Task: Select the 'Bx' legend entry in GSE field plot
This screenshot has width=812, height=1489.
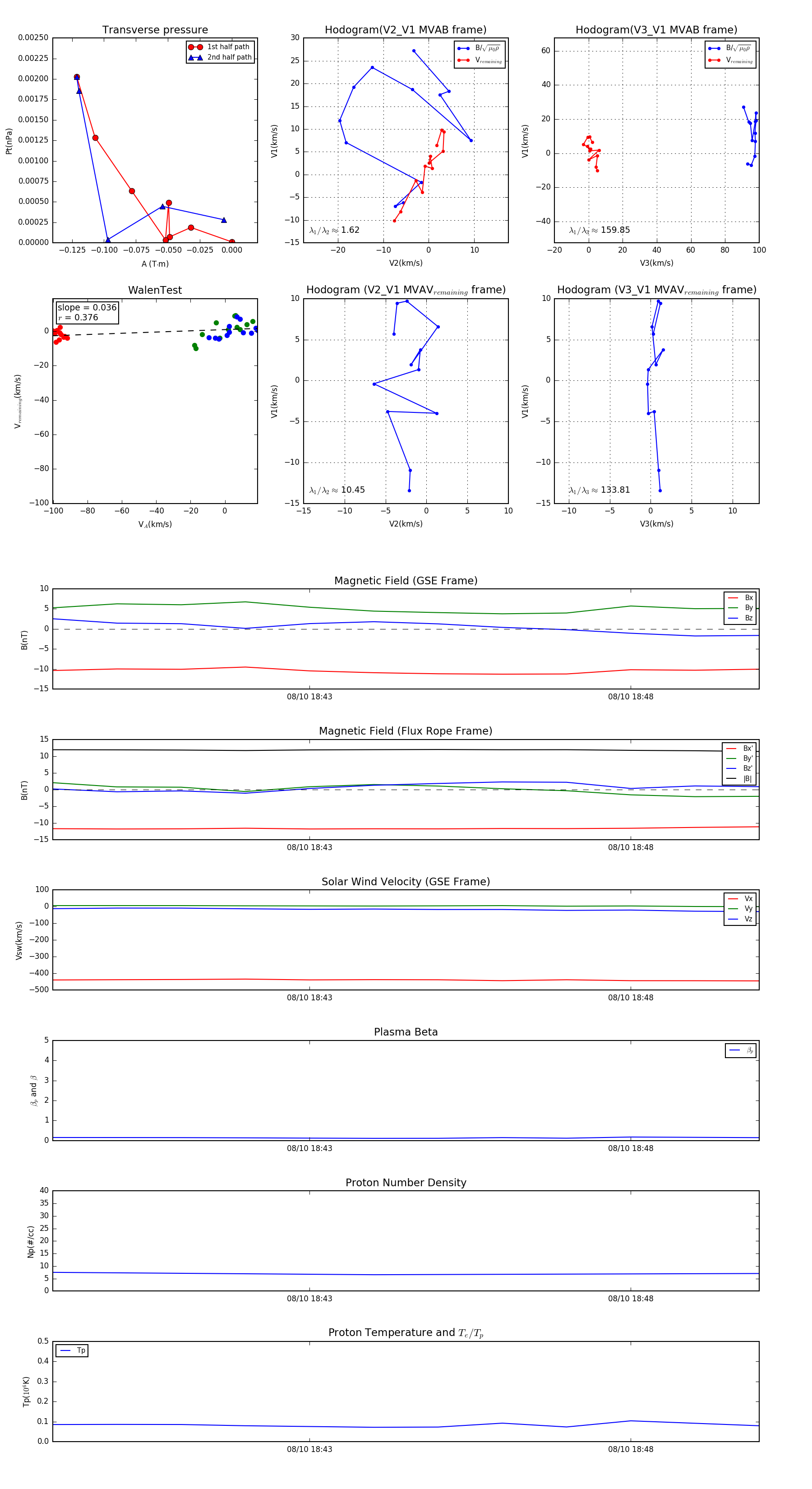Action: click(740, 598)
